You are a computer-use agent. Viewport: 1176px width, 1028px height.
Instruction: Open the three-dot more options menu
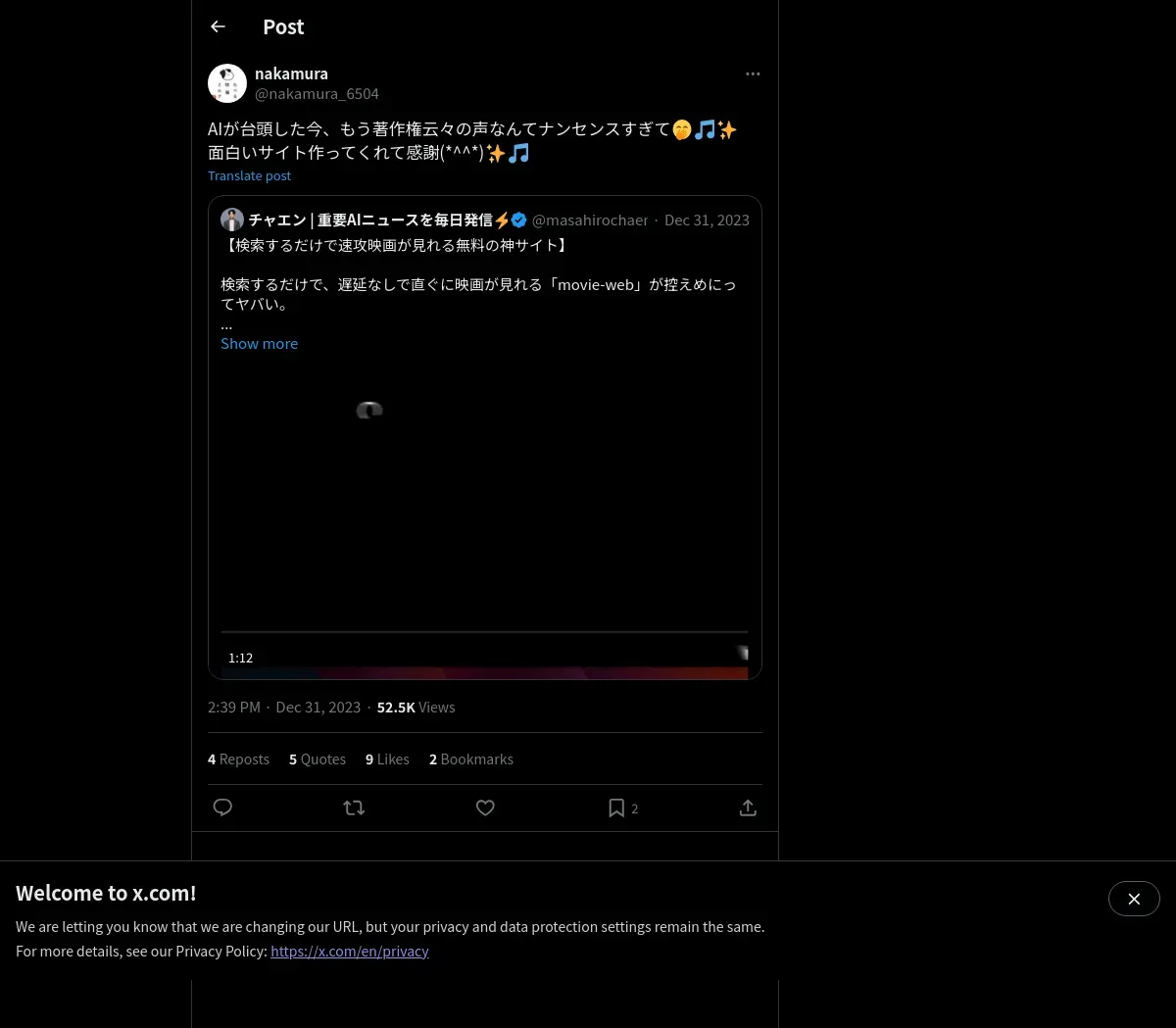tap(753, 73)
